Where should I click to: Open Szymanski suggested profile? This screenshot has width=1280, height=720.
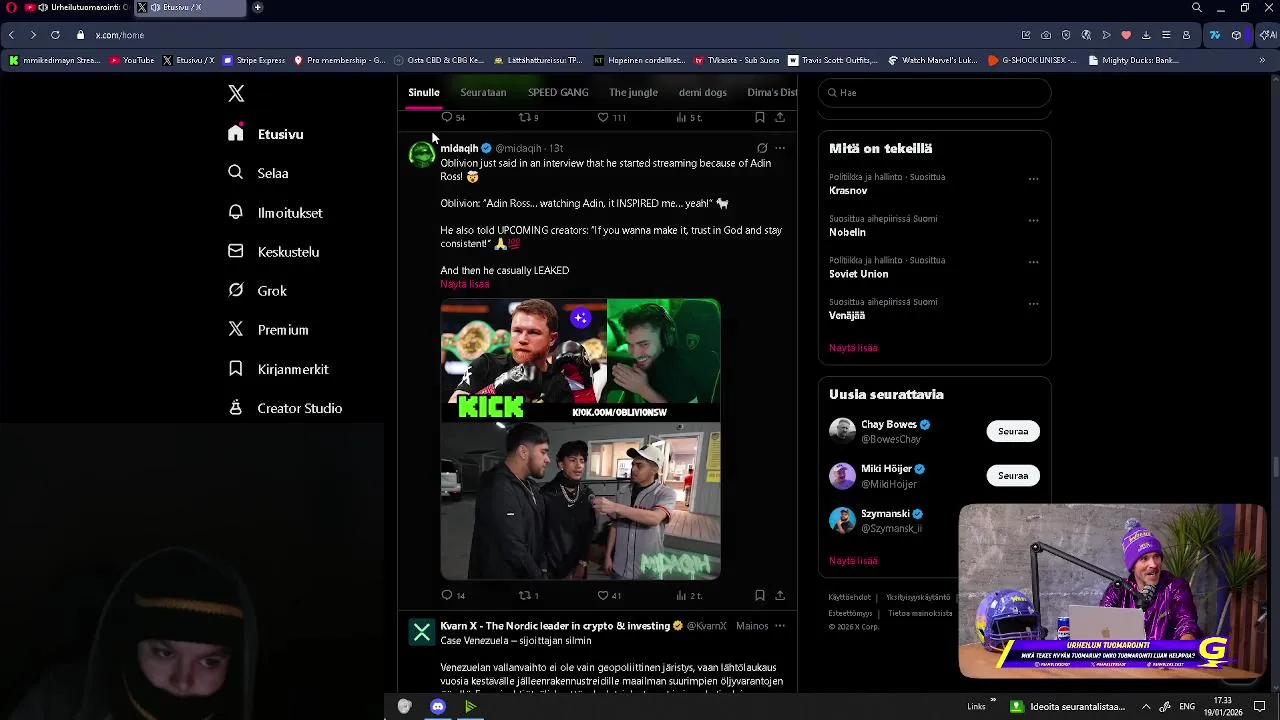pyautogui.click(x=885, y=513)
